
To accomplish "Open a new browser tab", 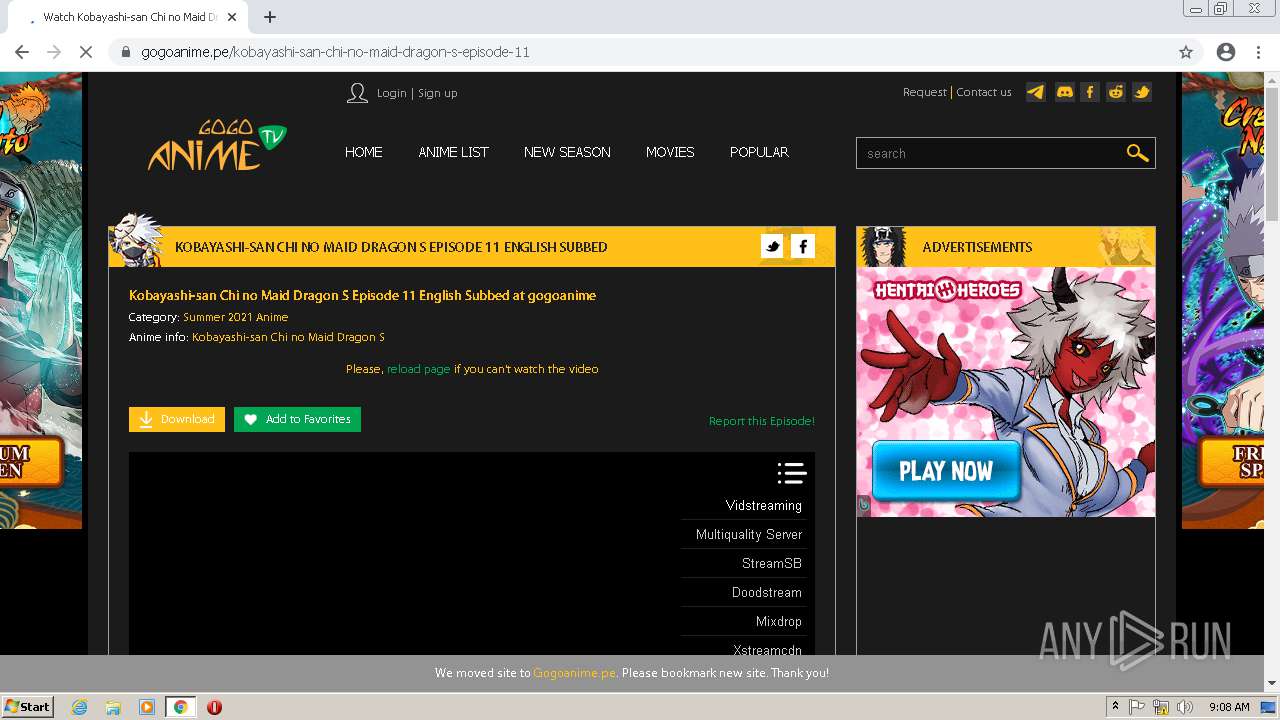I will [x=270, y=17].
